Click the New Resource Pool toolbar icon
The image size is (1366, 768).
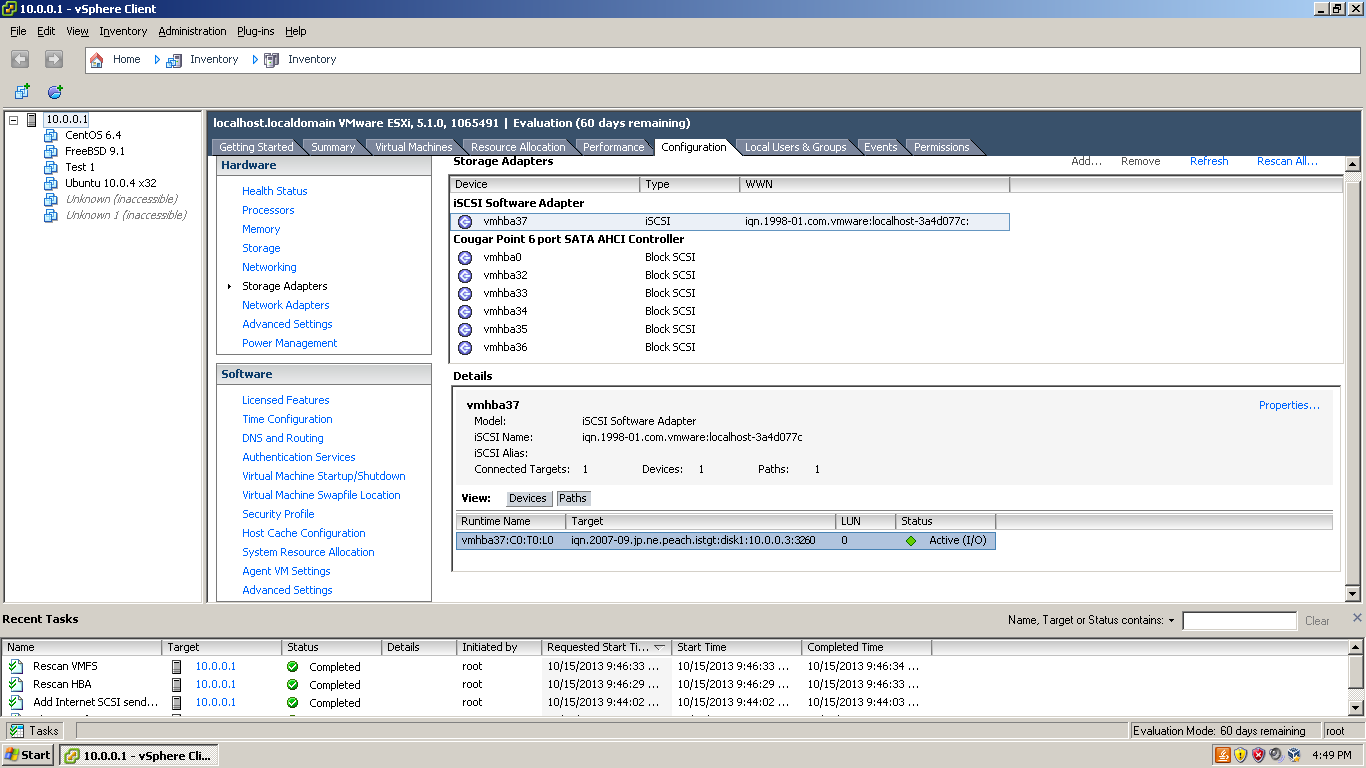tap(55, 92)
